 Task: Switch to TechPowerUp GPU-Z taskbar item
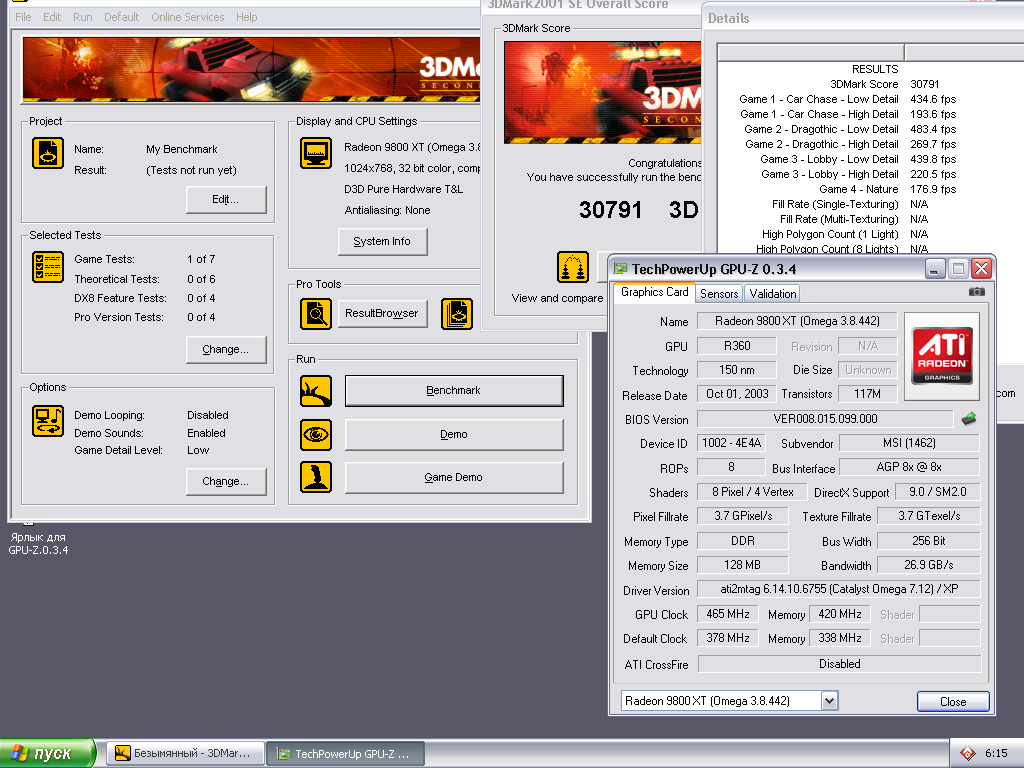click(x=346, y=754)
